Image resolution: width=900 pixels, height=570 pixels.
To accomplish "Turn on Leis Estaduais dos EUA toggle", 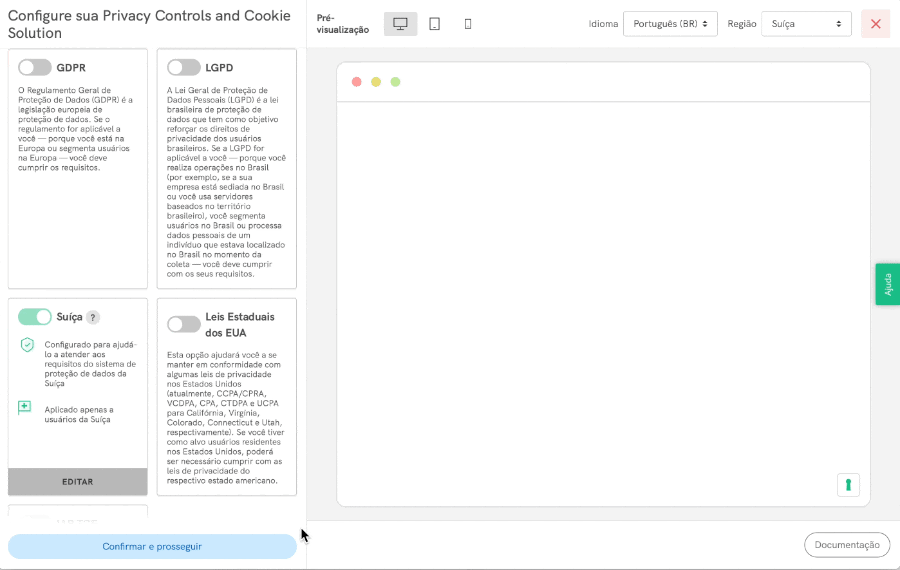I will [x=184, y=324].
